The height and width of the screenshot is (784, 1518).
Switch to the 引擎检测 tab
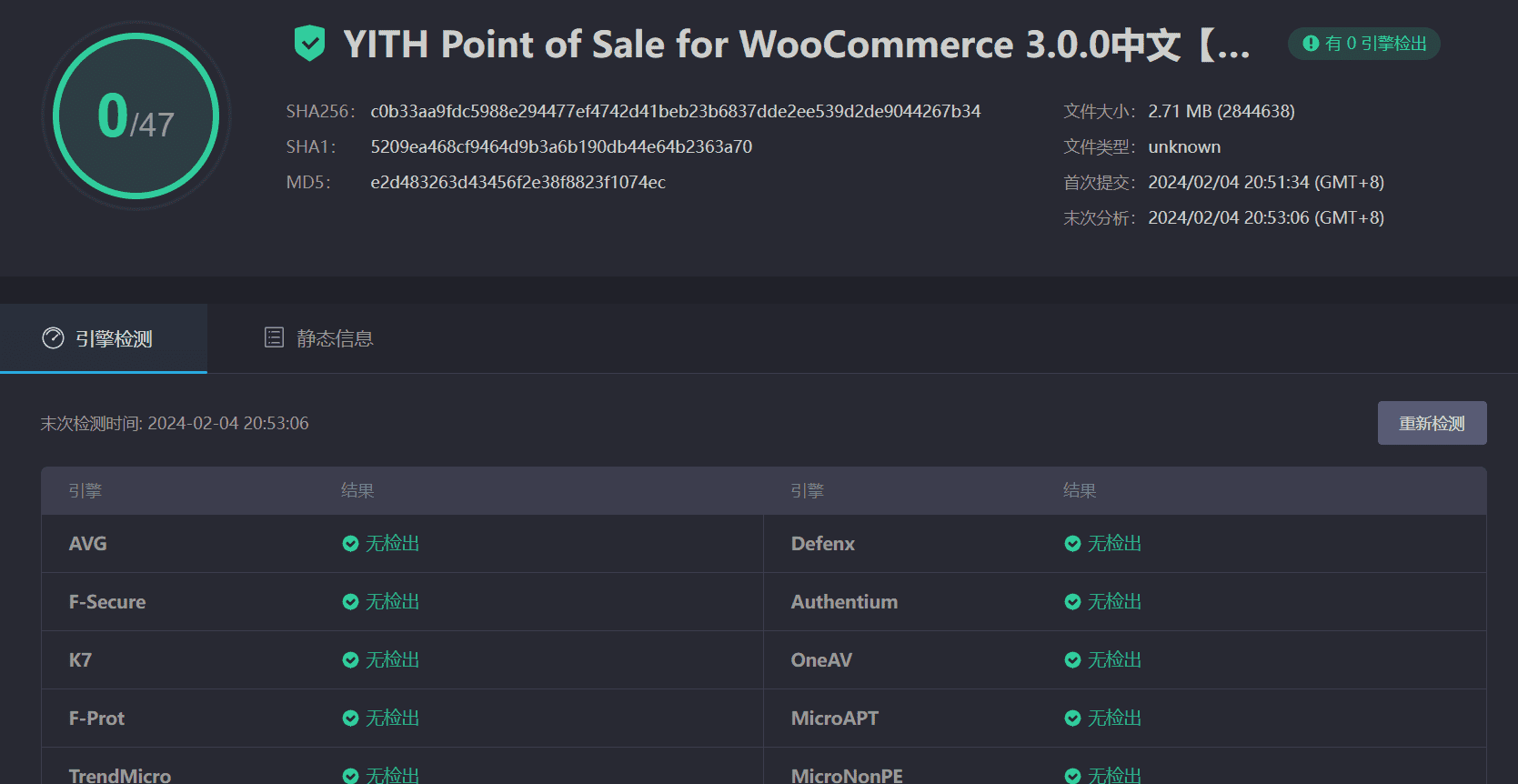point(104,338)
